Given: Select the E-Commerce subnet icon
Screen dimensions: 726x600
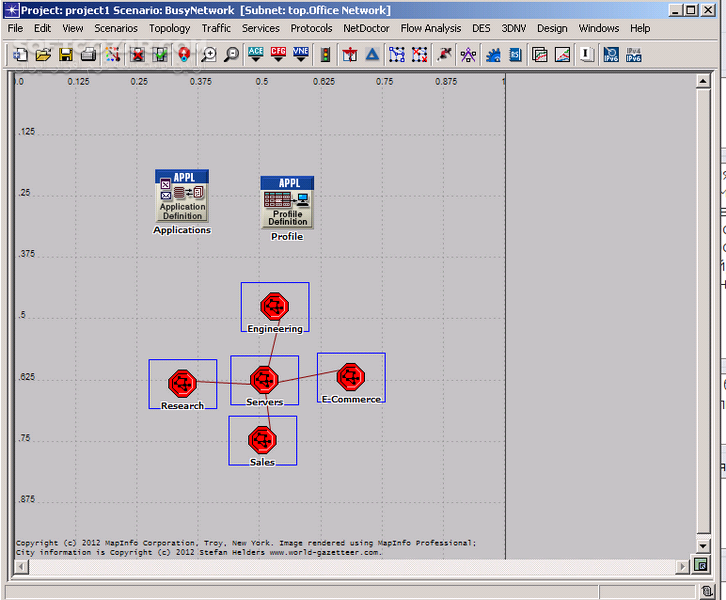Looking at the screenshot, I should pyautogui.click(x=351, y=377).
